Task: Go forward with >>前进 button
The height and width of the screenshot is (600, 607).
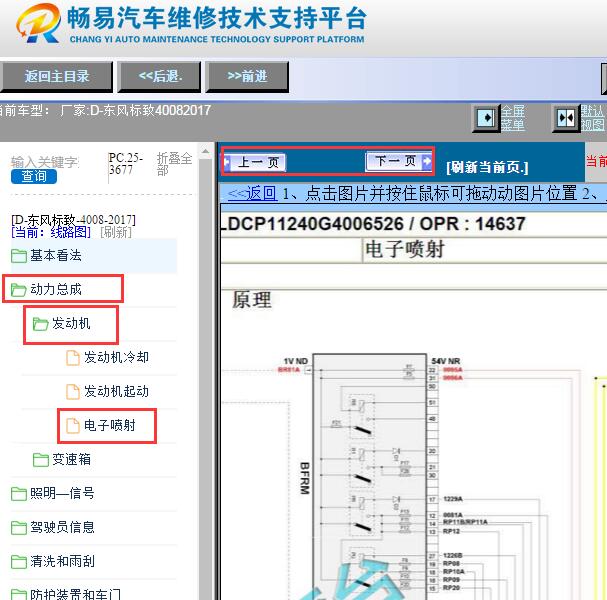Action: (x=247, y=77)
